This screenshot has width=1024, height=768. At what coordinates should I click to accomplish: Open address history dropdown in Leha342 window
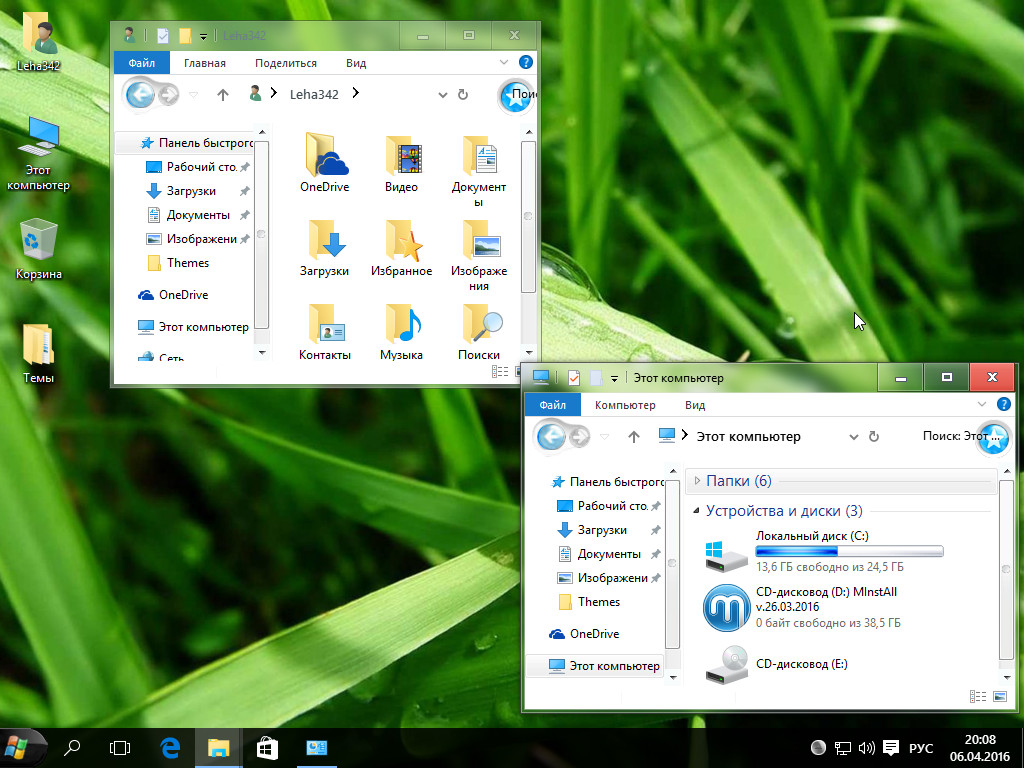click(x=443, y=95)
